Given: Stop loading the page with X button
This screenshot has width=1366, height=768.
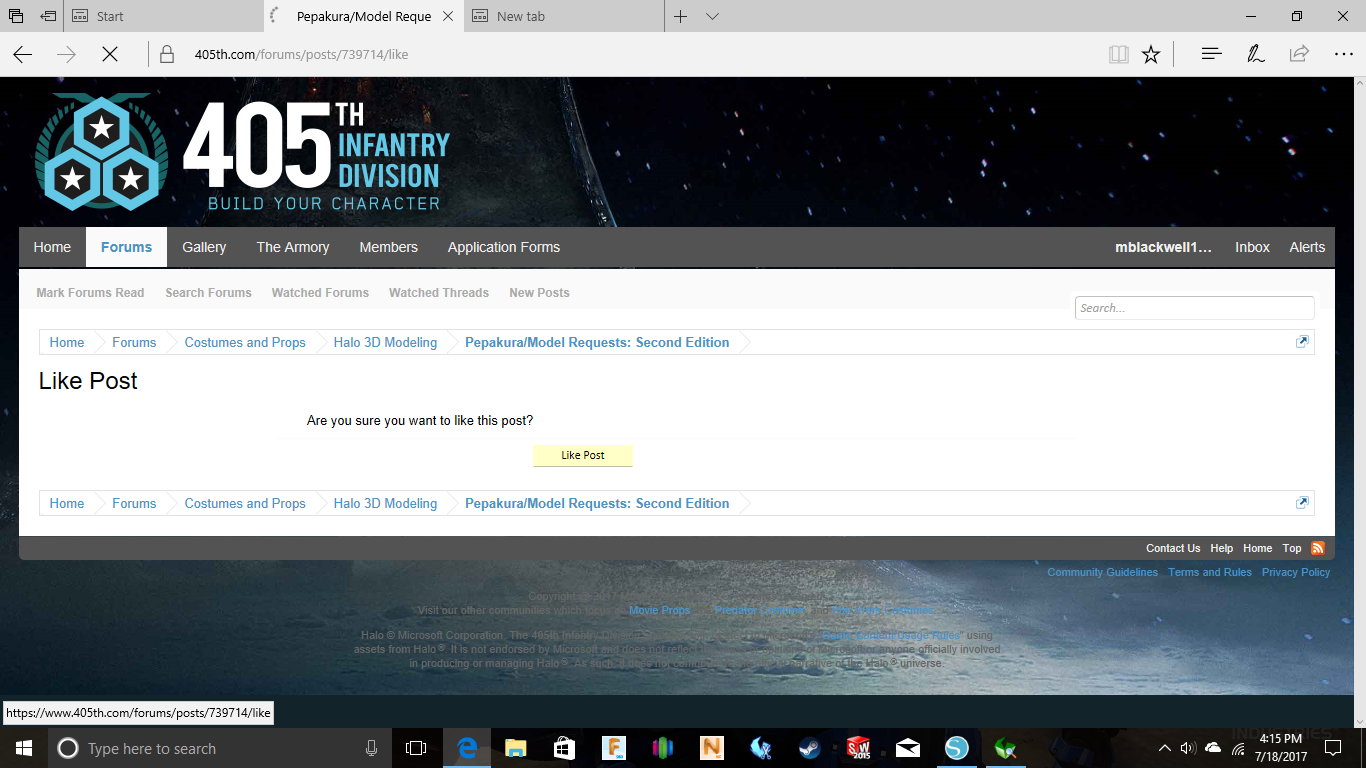Looking at the screenshot, I should [x=110, y=54].
